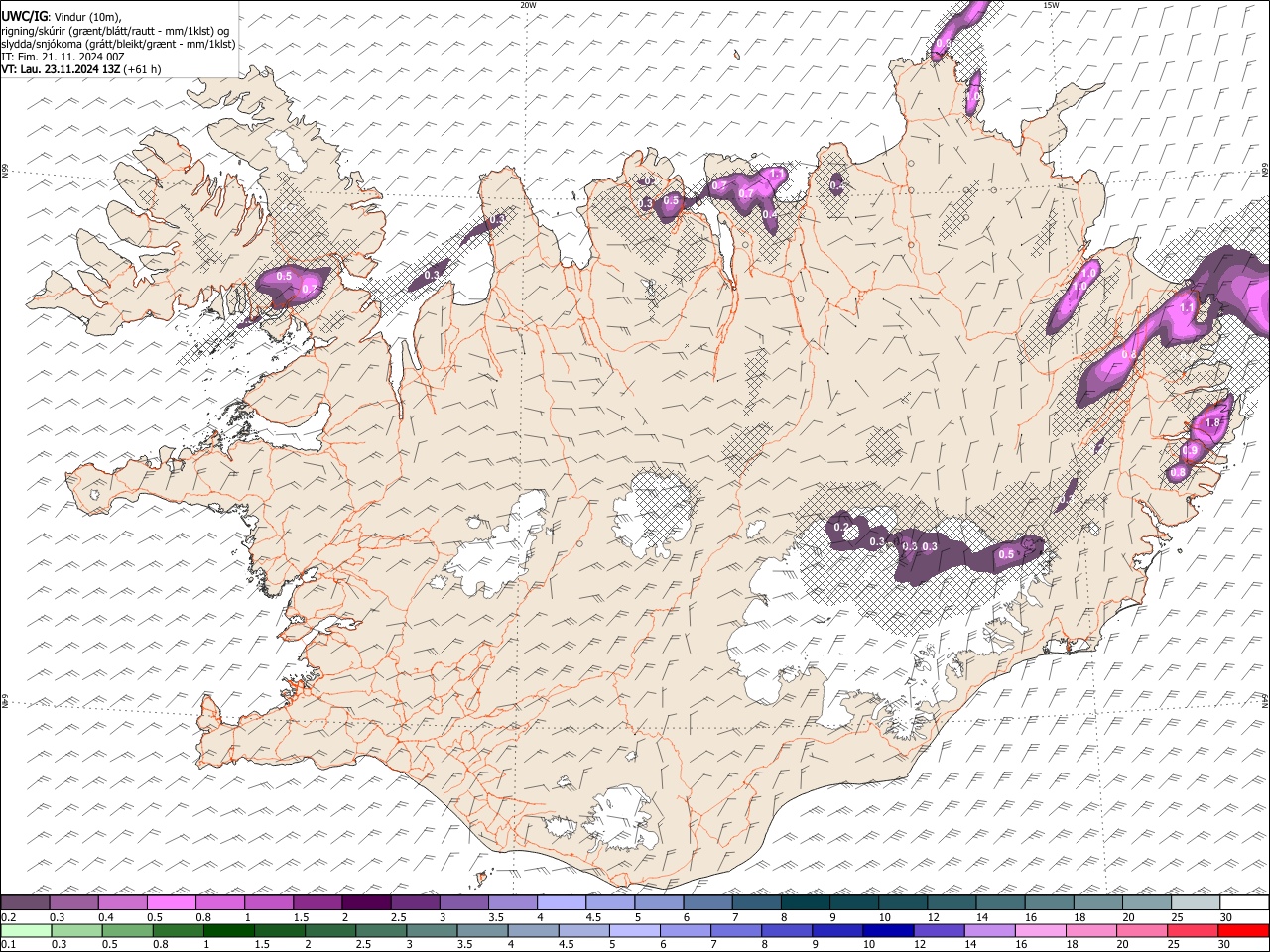1270x952 pixels.
Task: Choose the bright red 30 rain legend swatch
Action: point(1243,930)
